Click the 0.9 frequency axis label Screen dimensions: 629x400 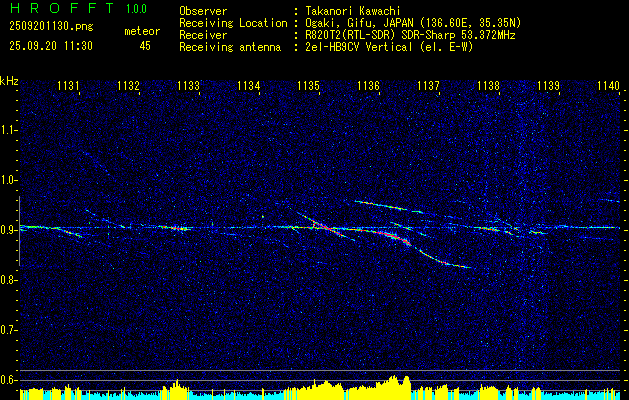click(x=8, y=230)
